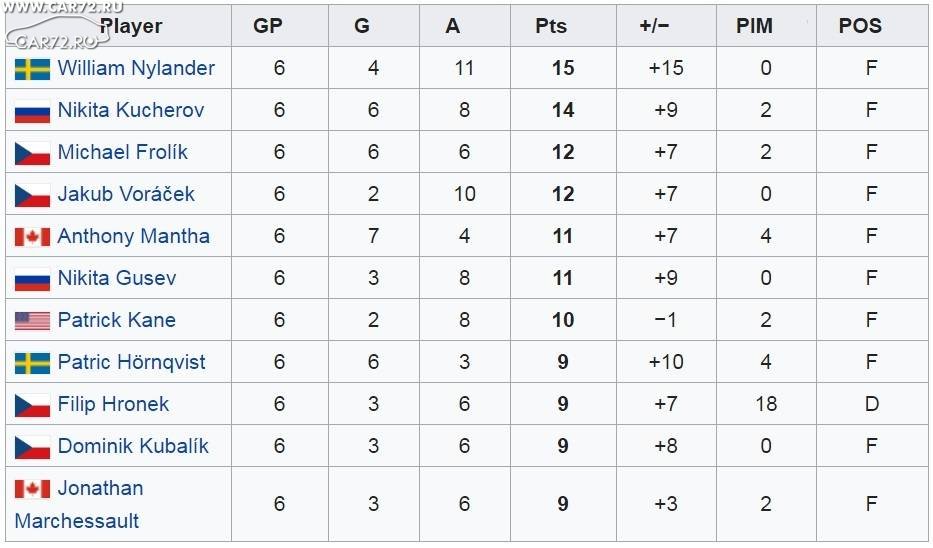Click the Czech flag beside Michael Frolík
Screen dimensions: 933x548
[x=32, y=154]
